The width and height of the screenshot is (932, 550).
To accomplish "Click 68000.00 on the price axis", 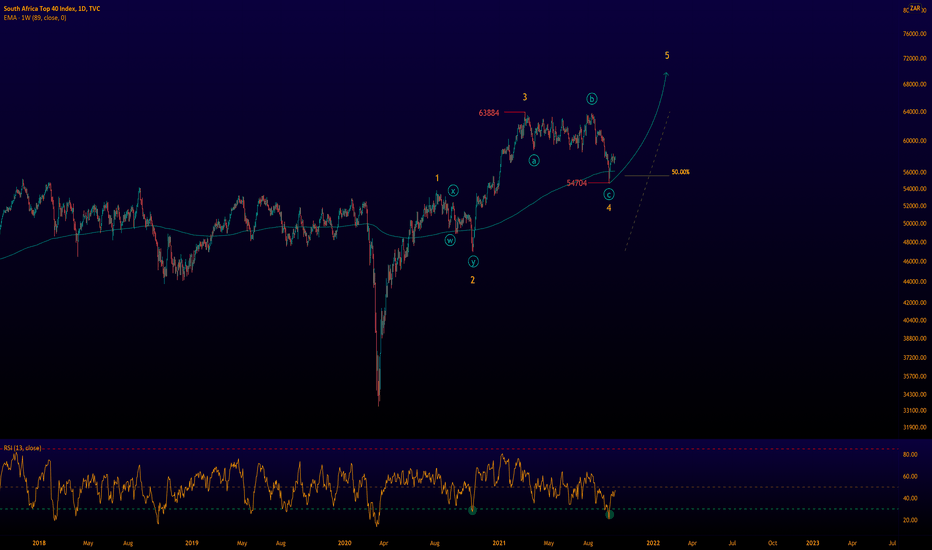I will [915, 84].
